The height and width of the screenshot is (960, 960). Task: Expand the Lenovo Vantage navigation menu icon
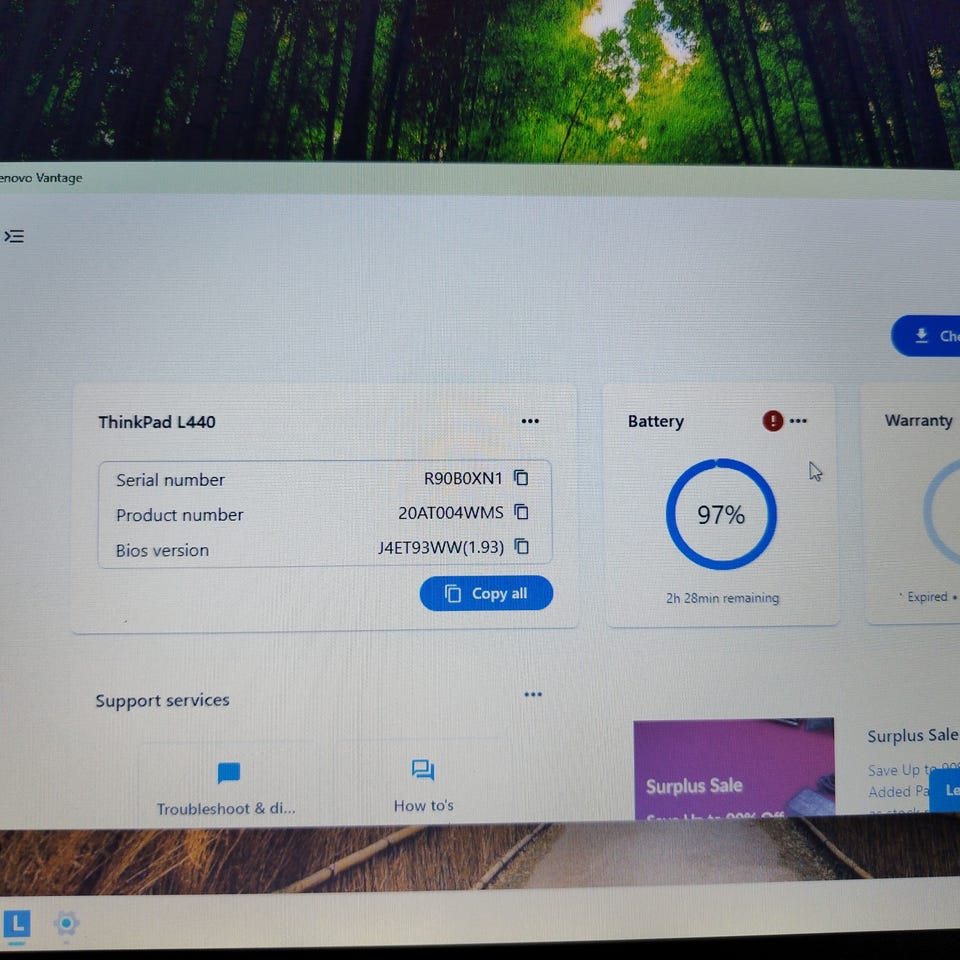(x=14, y=236)
